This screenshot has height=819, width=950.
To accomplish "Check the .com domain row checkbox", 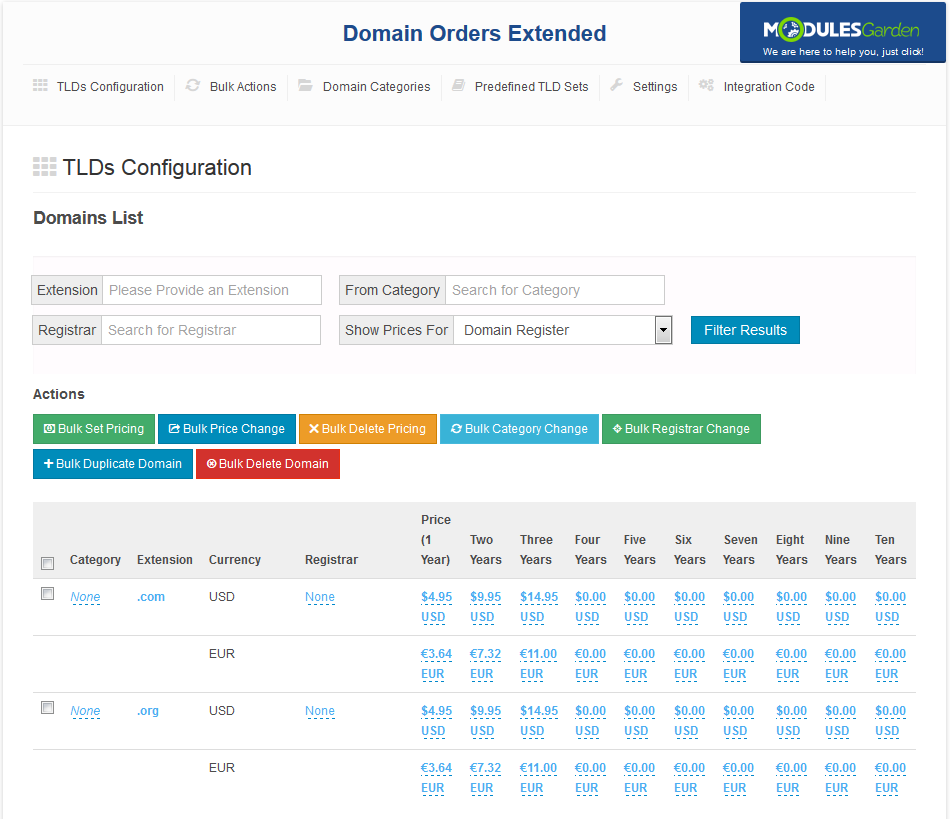I will pyautogui.click(x=47, y=594).
